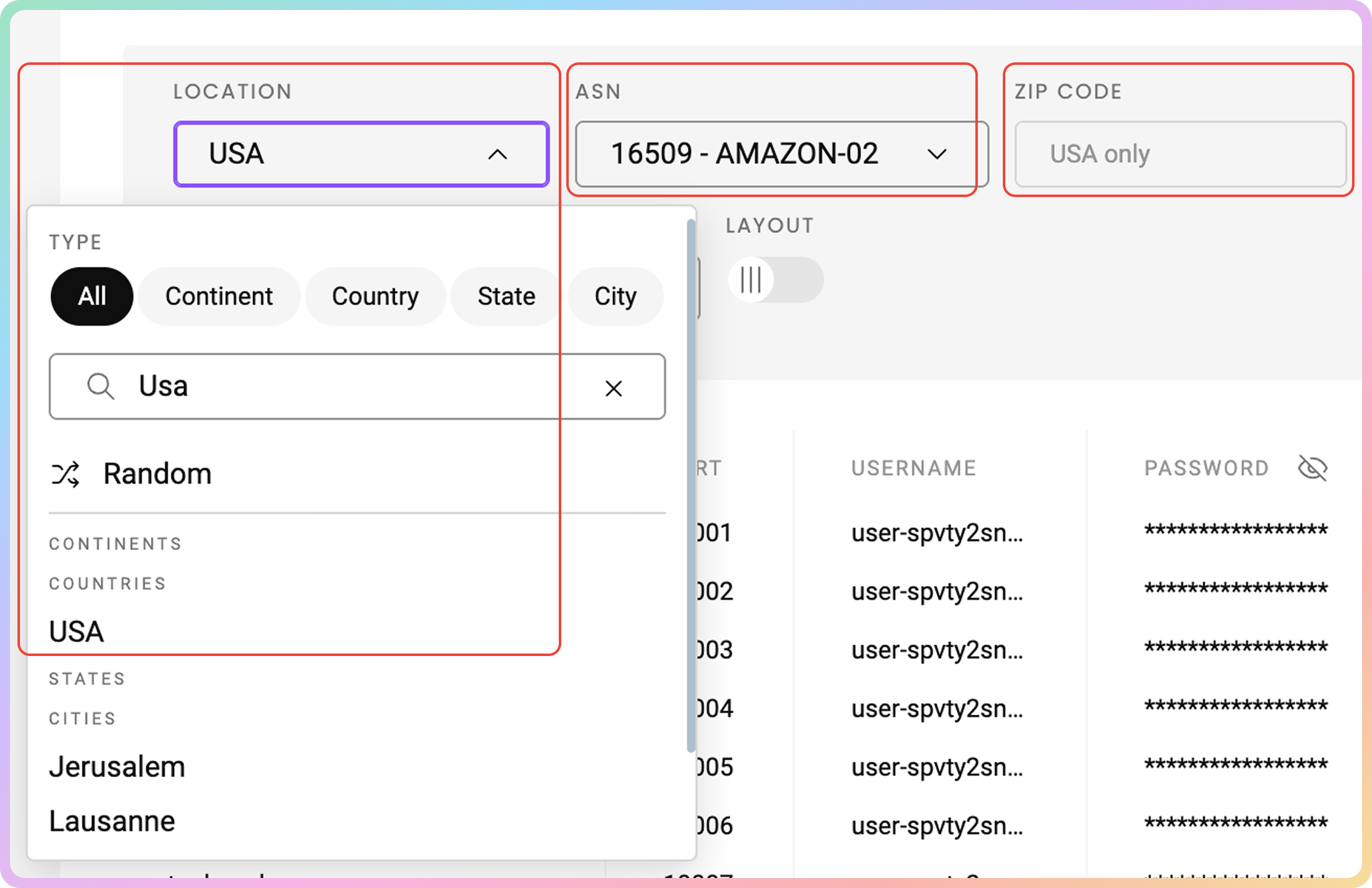Viewport: 1372px width, 888px height.
Task: Filter by State type
Action: (x=506, y=296)
